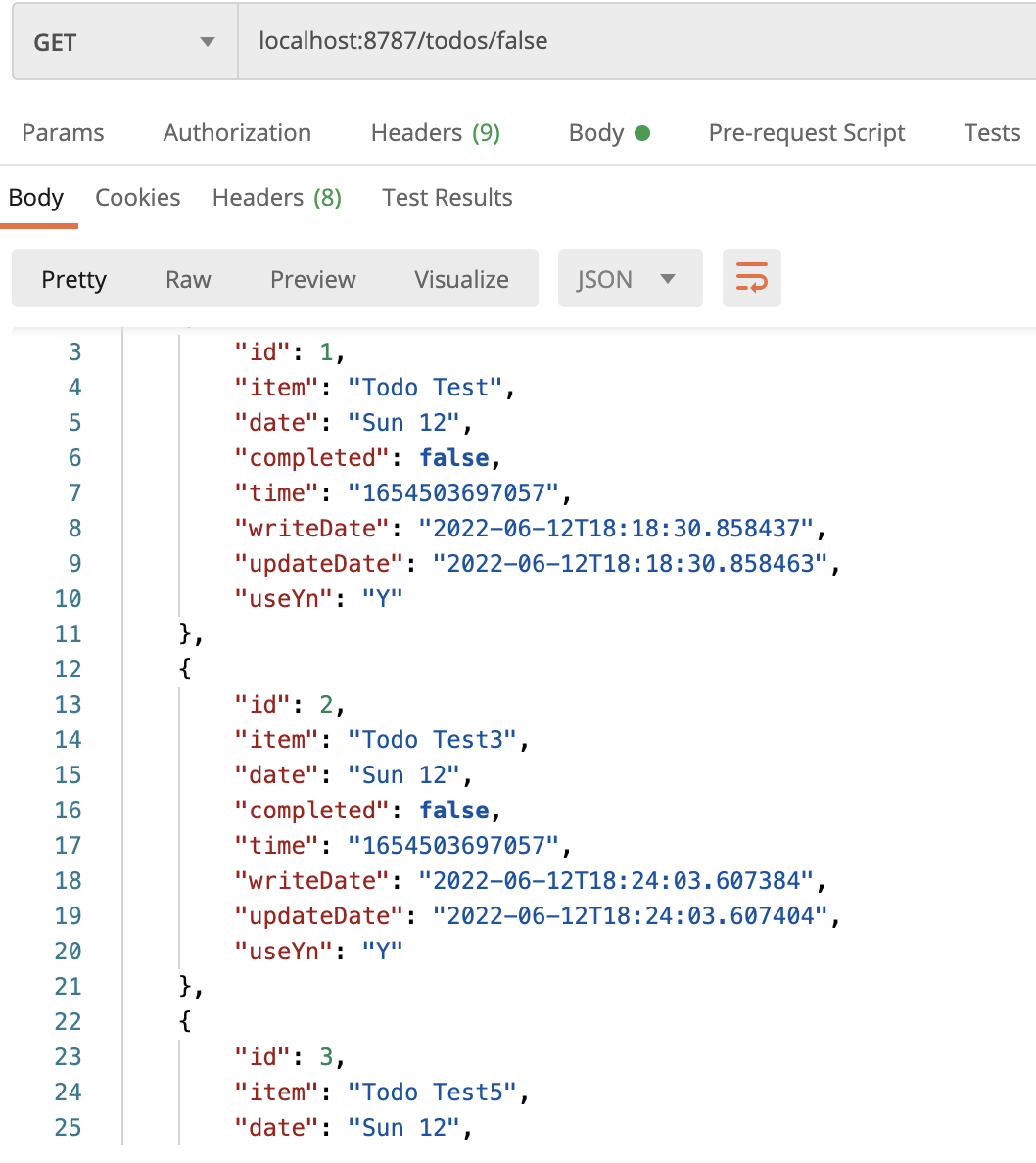This screenshot has width=1036, height=1163.
Task: Click the URL field localhost:8787/todos/false
Action: pos(636,41)
